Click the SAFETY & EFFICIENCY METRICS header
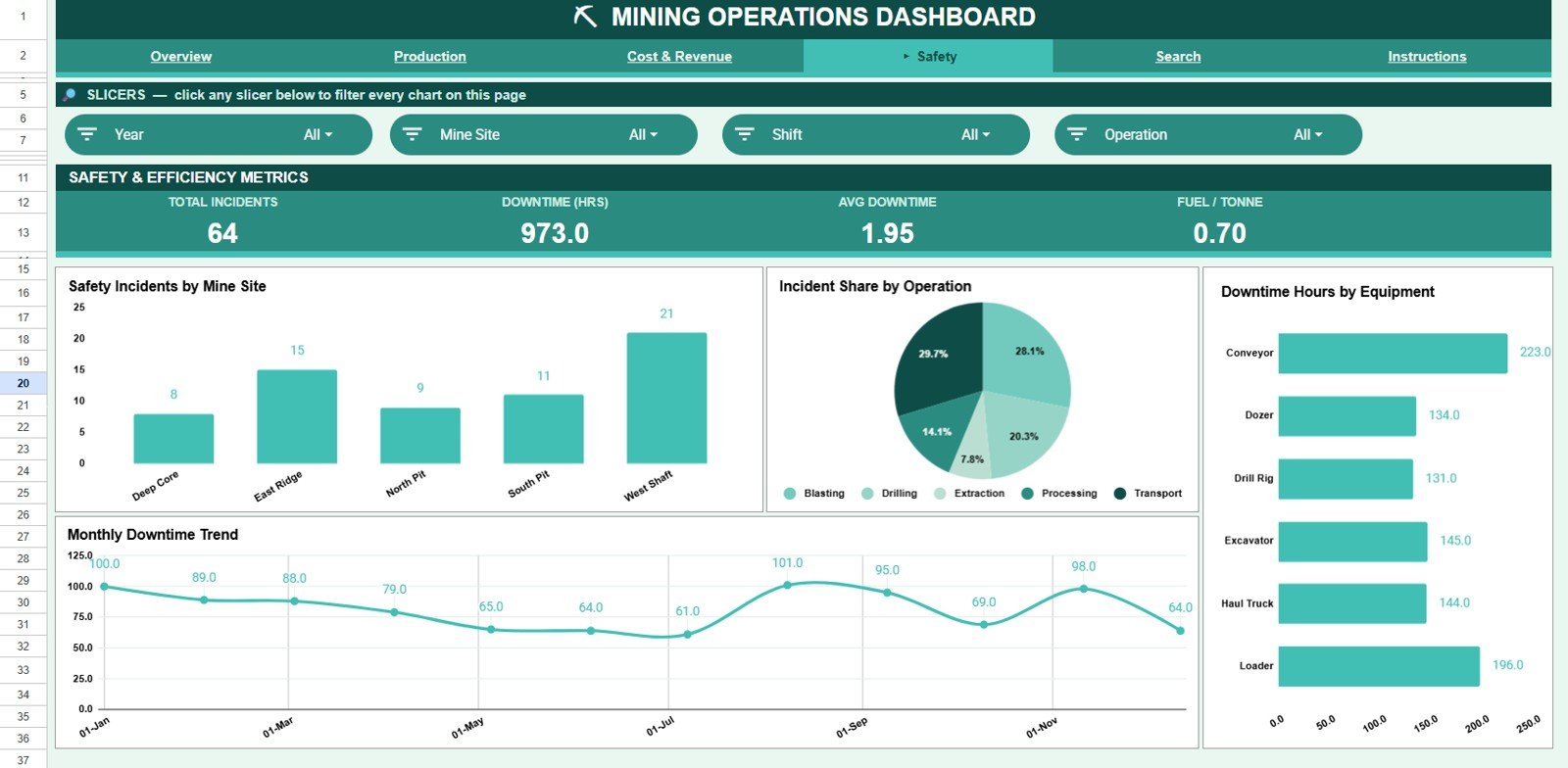Image resolution: width=1568 pixels, height=768 pixels. [x=188, y=177]
